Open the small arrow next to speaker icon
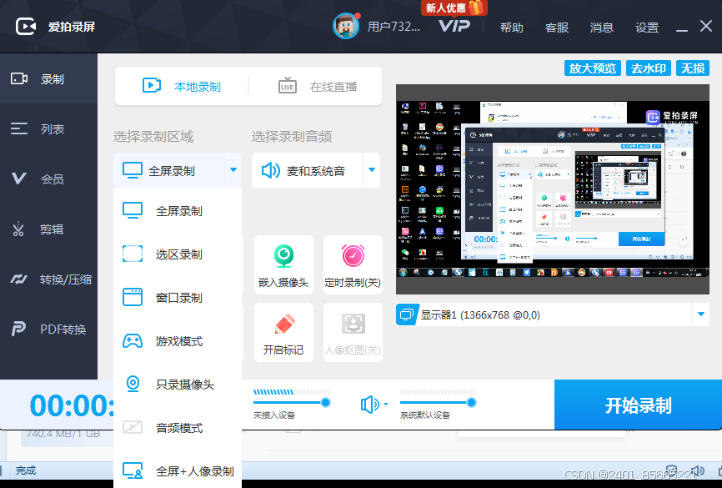Image resolution: width=722 pixels, height=488 pixels. pyautogui.click(x=386, y=404)
